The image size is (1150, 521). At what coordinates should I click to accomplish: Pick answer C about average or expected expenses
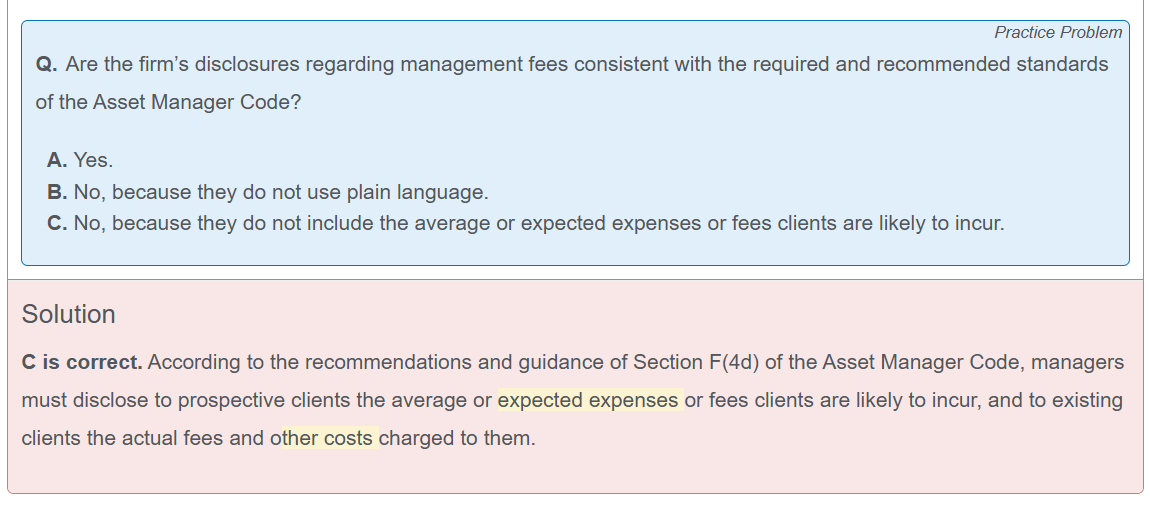click(x=526, y=223)
